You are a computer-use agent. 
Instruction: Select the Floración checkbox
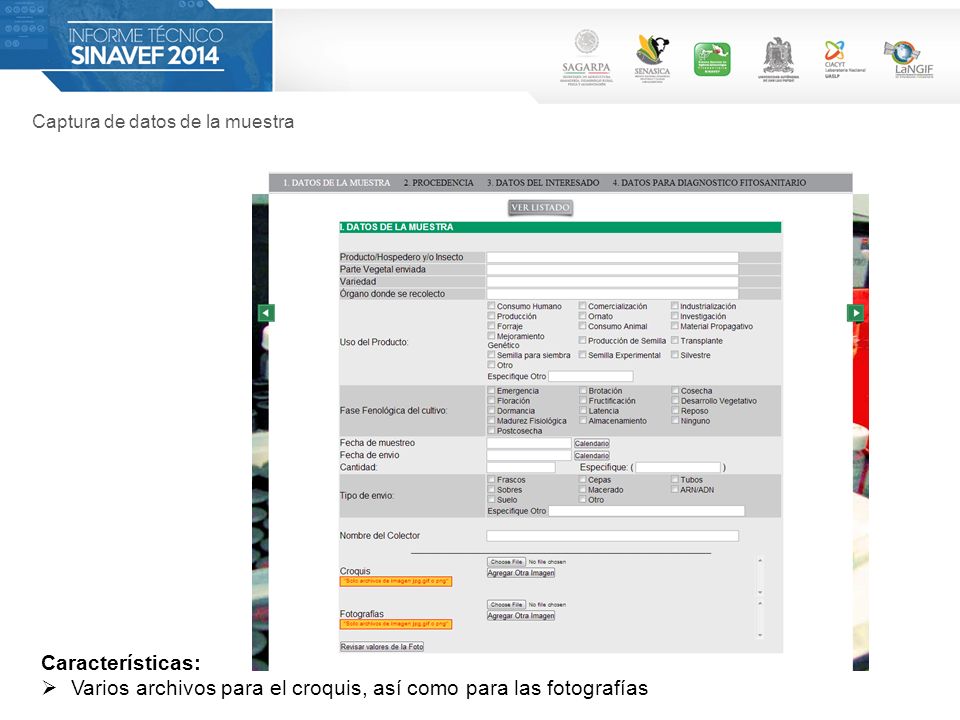point(491,400)
